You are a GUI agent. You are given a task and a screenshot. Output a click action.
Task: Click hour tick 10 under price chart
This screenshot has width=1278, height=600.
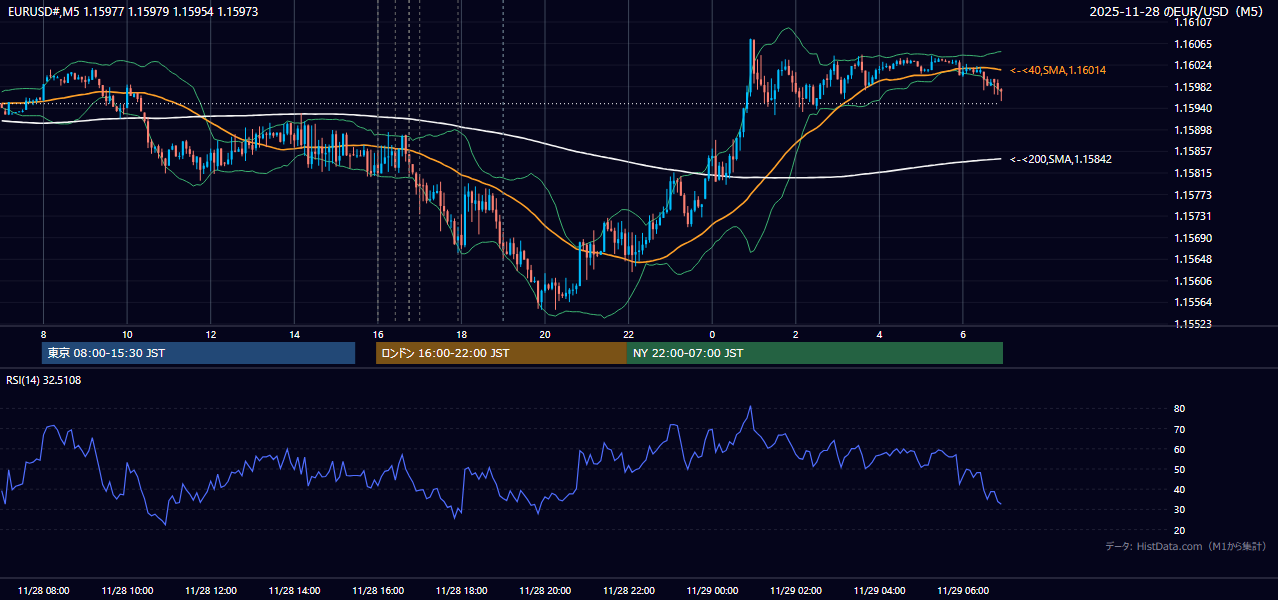[x=127, y=334]
